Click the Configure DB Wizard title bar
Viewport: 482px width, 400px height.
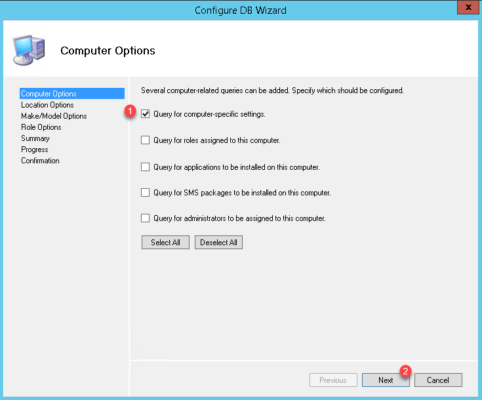click(x=241, y=10)
